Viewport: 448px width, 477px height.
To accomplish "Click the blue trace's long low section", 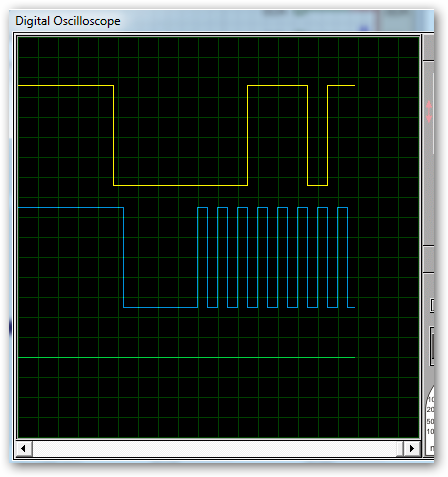I will 160,307.
